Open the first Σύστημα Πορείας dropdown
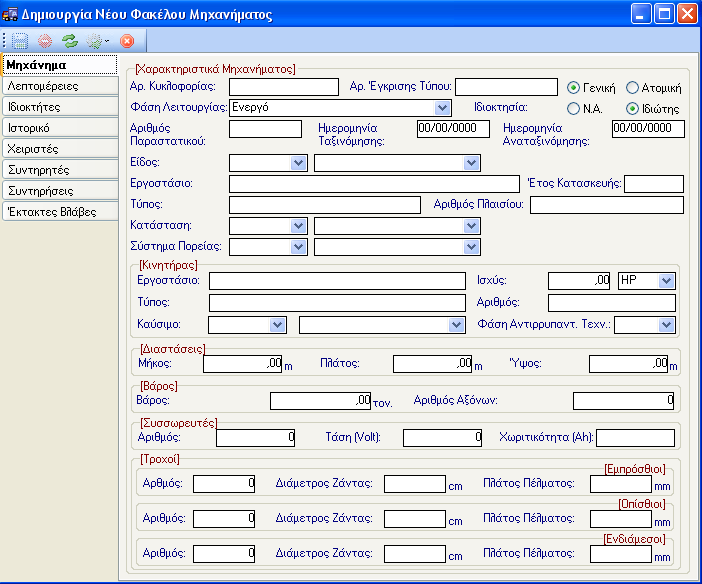 pyautogui.click(x=298, y=247)
